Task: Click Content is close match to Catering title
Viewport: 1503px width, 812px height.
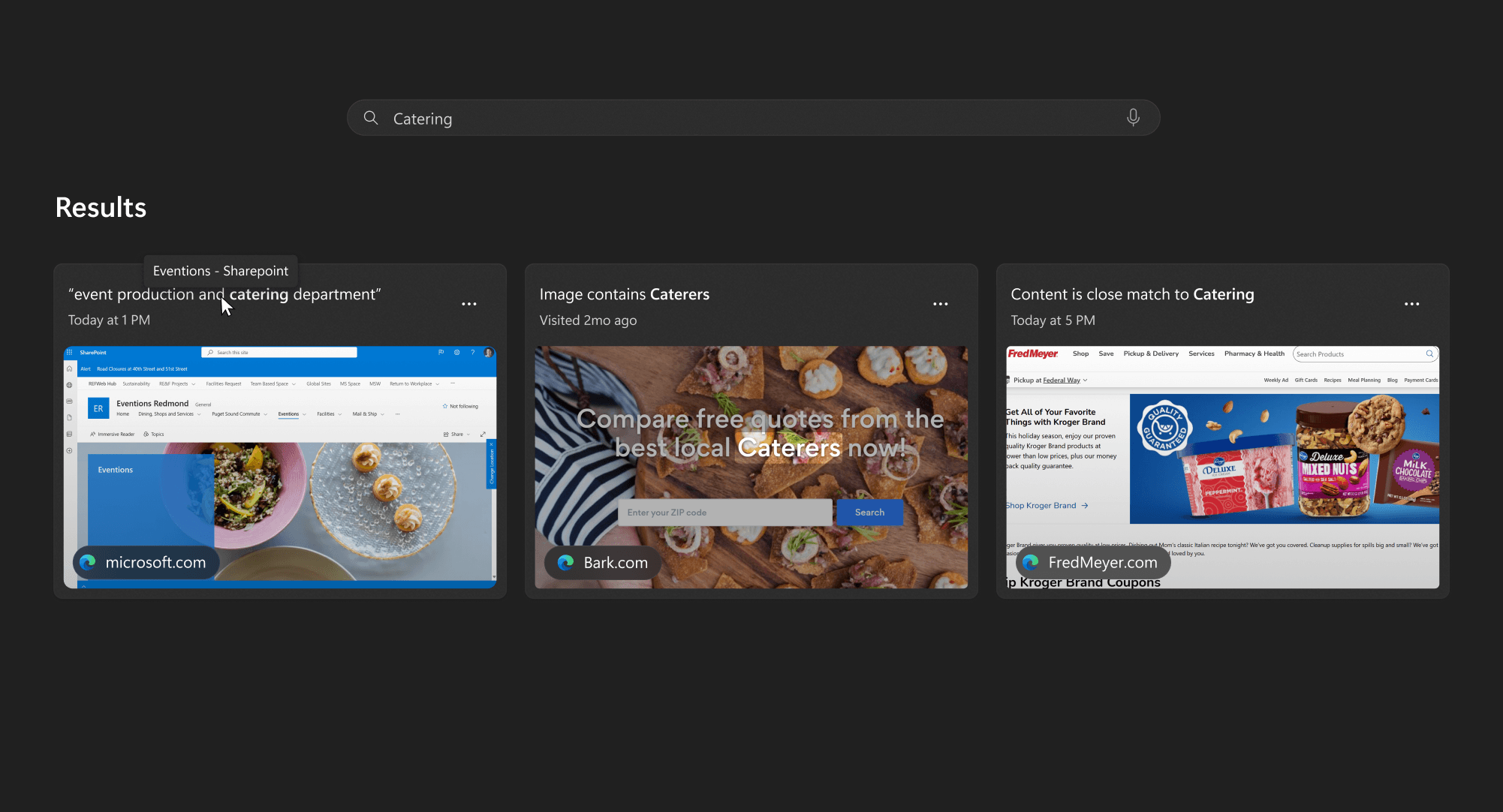Action: [x=1132, y=294]
